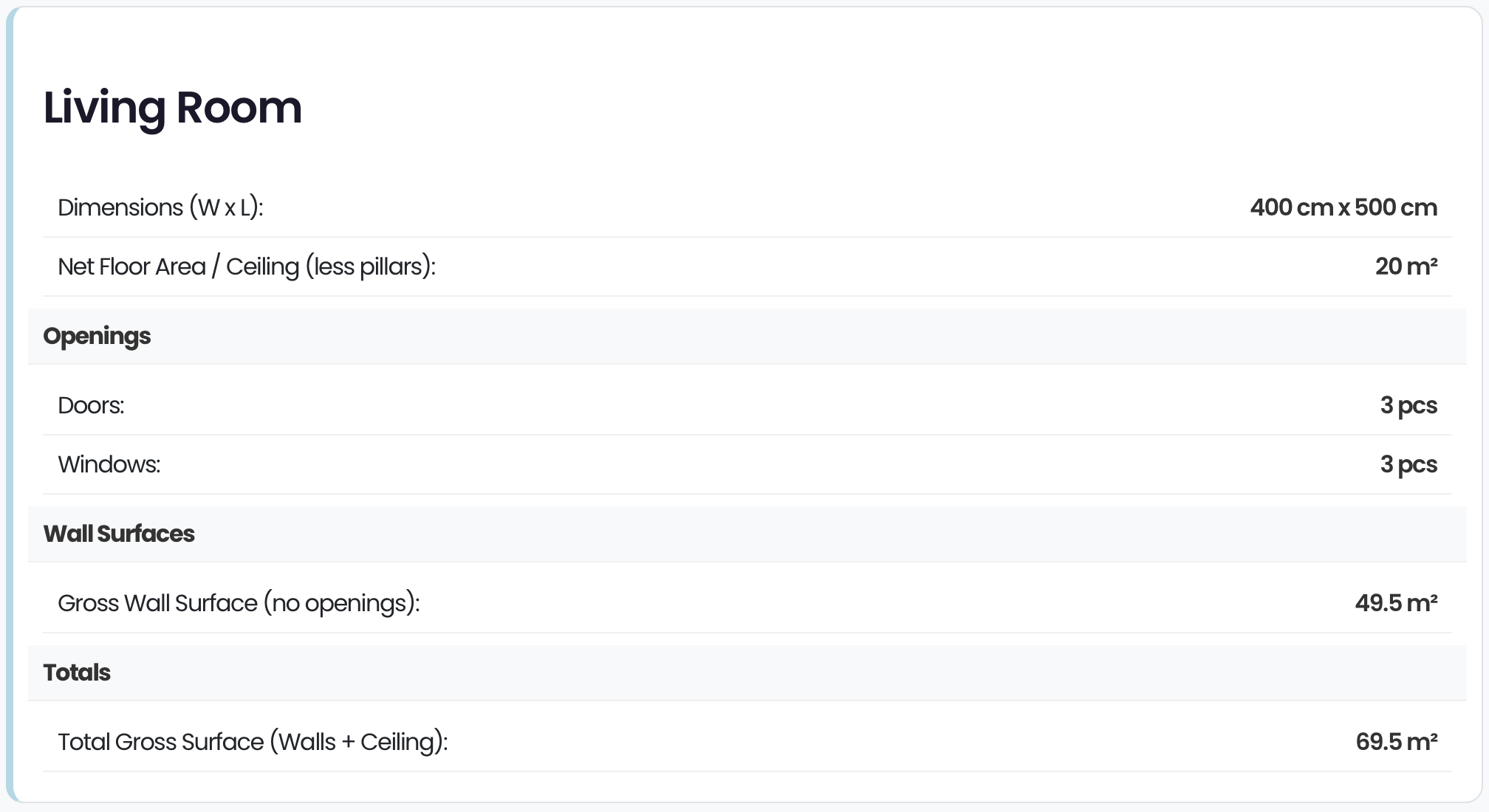This screenshot has width=1489, height=812.
Task: Select the Openings section header
Action: coord(97,337)
